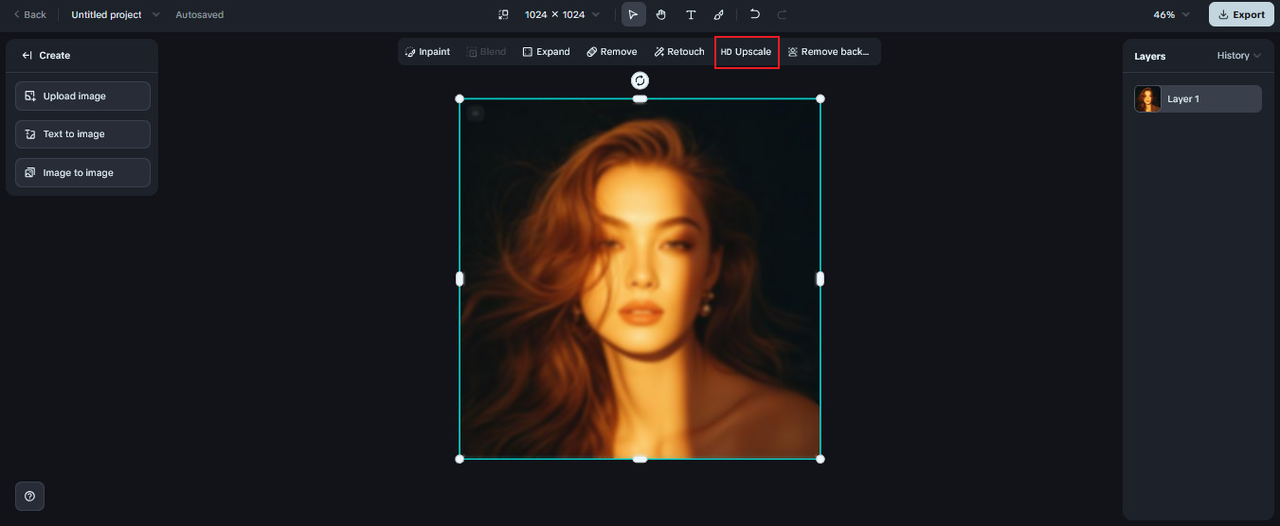Image resolution: width=1280 pixels, height=526 pixels.
Task: Switch to Layers tab
Action: click(x=1150, y=56)
